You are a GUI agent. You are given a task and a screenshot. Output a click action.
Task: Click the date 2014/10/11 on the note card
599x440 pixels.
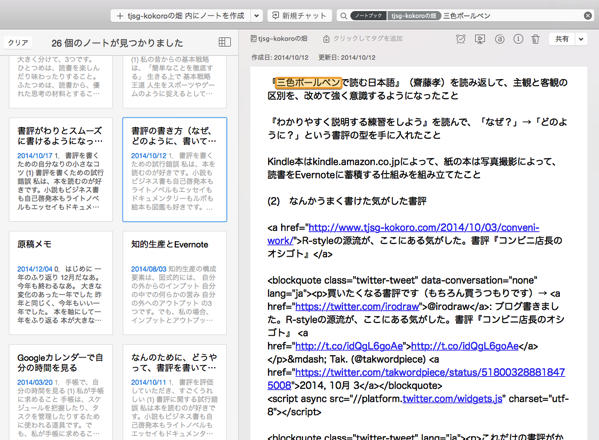point(149,382)
